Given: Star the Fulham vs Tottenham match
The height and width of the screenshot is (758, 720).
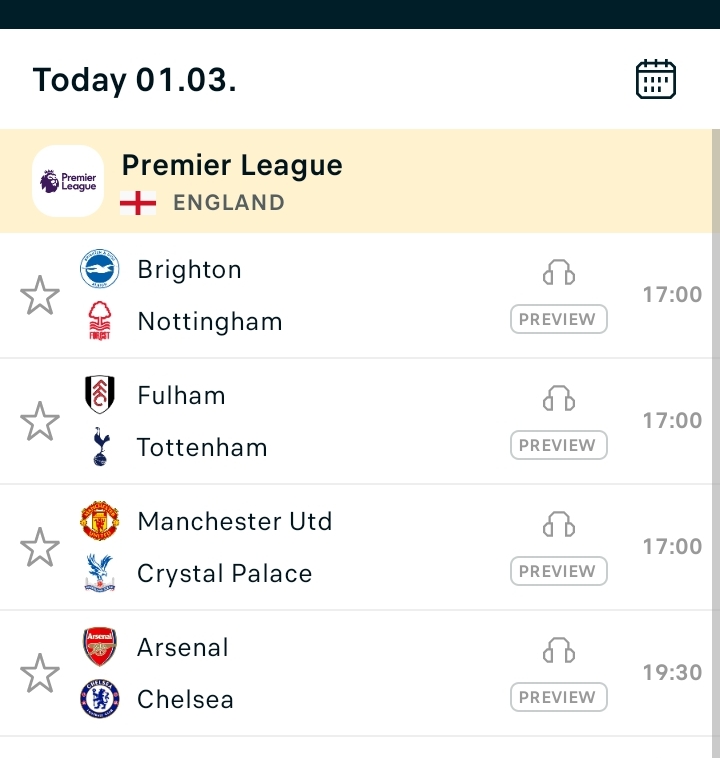Looking at the screenshot, I should (x=40, y=422).
